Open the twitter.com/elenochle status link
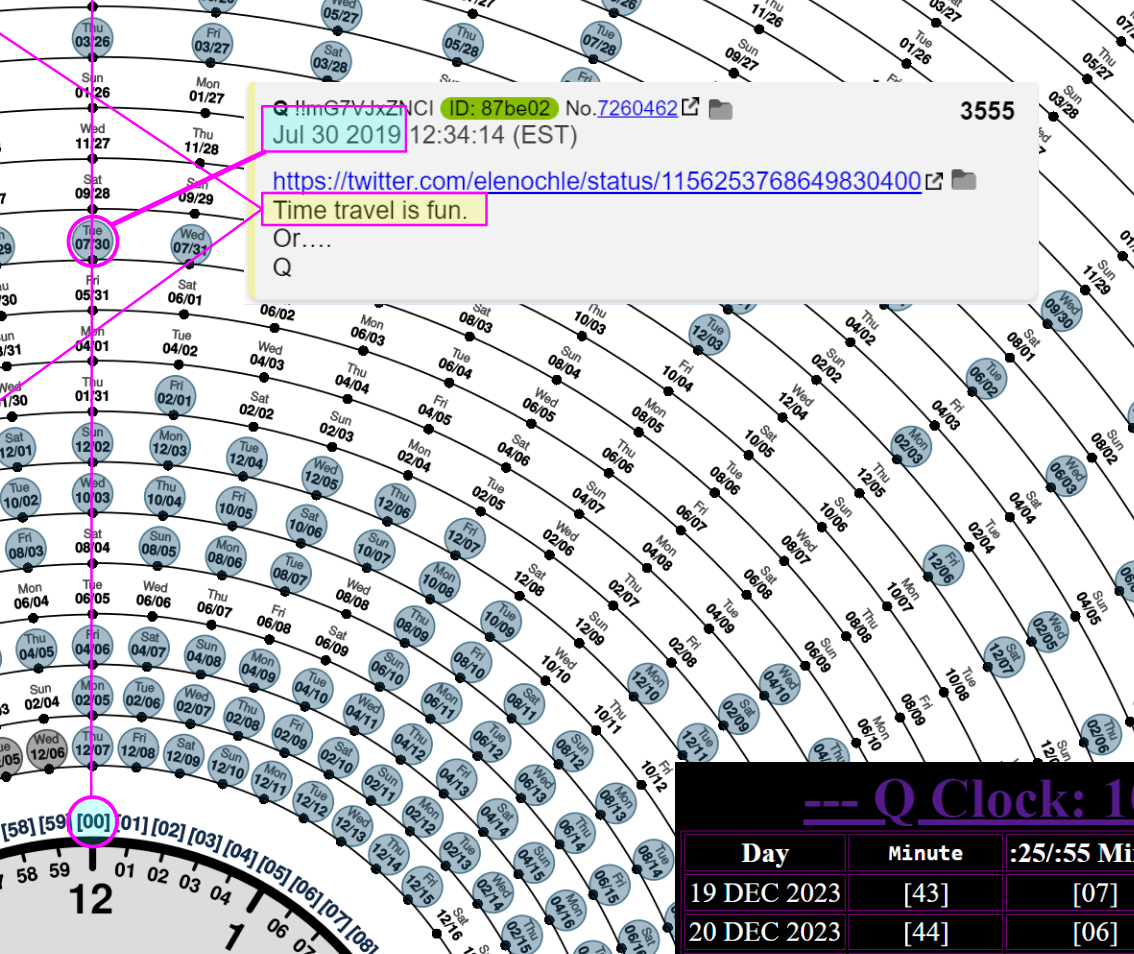 point(597,181)
